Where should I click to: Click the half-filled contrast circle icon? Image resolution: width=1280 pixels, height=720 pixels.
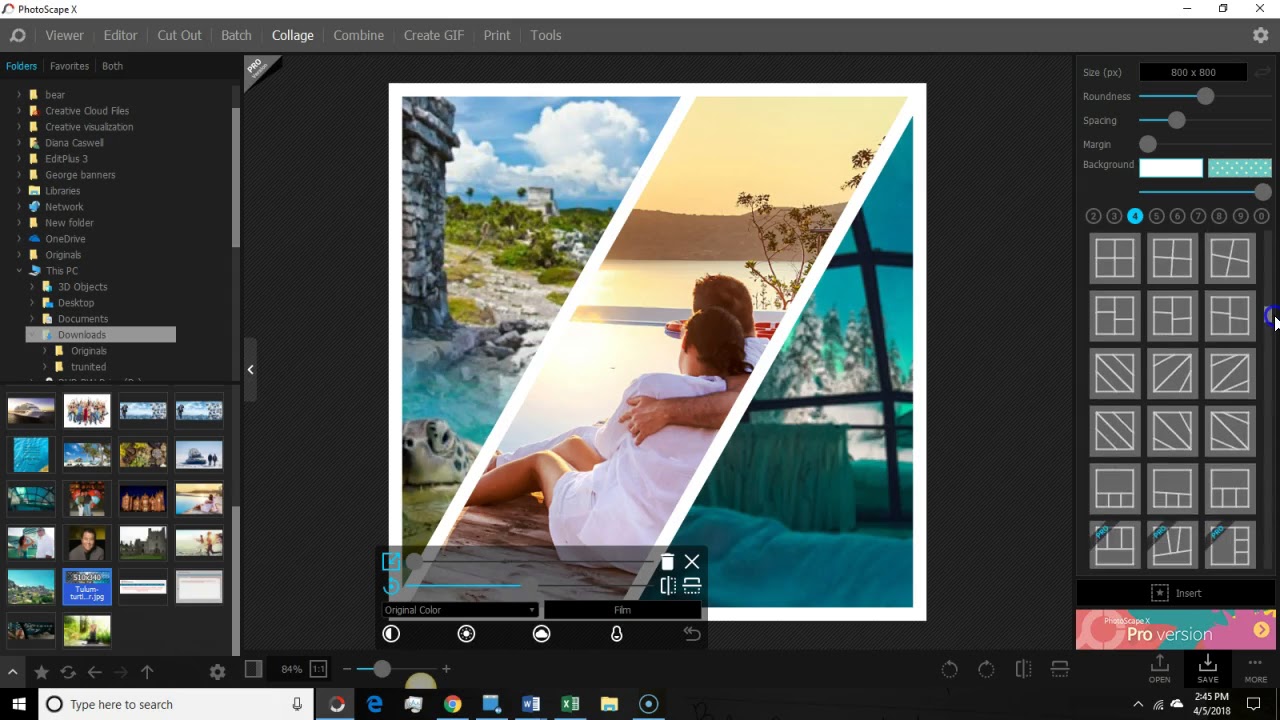point(391,634)
